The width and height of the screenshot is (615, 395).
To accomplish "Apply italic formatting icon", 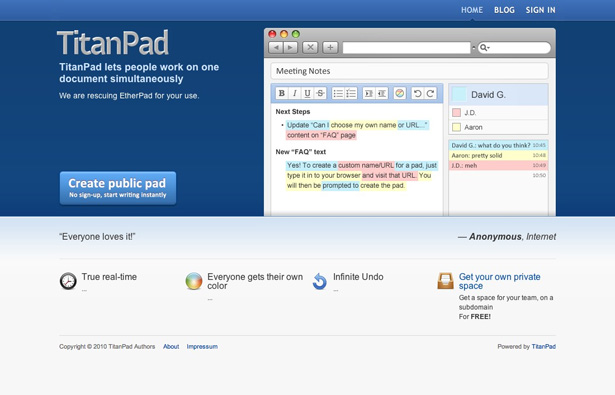I will pos(294,93).
